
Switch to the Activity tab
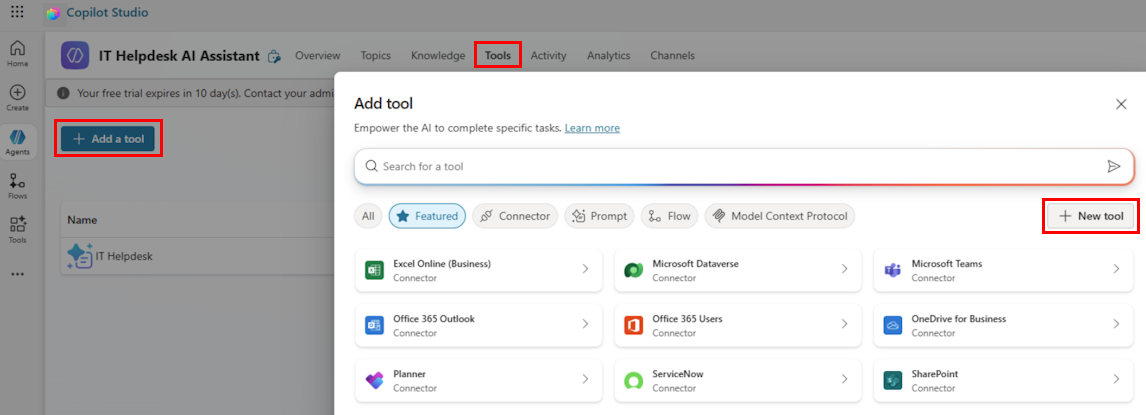pos(548,56)
